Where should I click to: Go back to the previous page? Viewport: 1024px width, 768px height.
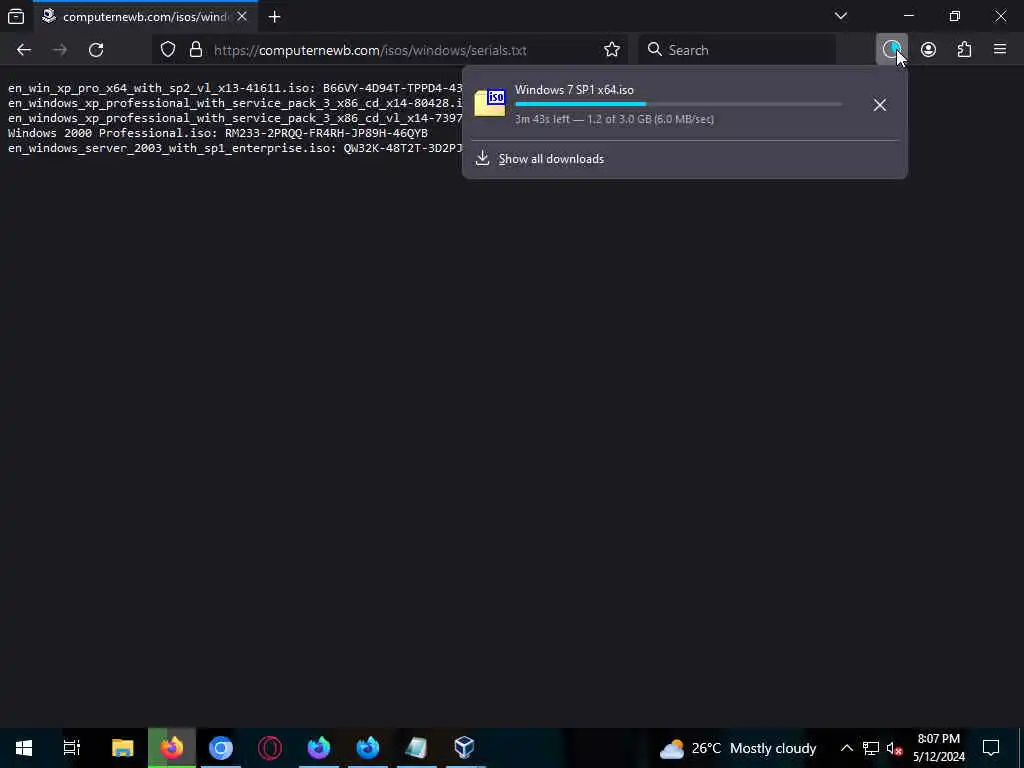[24, 50]
